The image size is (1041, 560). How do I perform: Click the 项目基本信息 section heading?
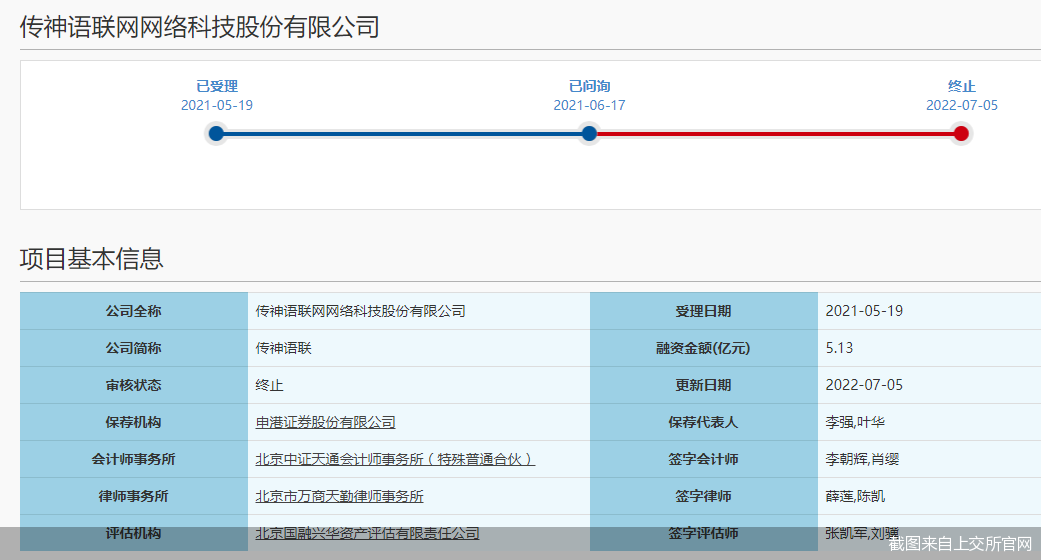[x=92, y=259]
